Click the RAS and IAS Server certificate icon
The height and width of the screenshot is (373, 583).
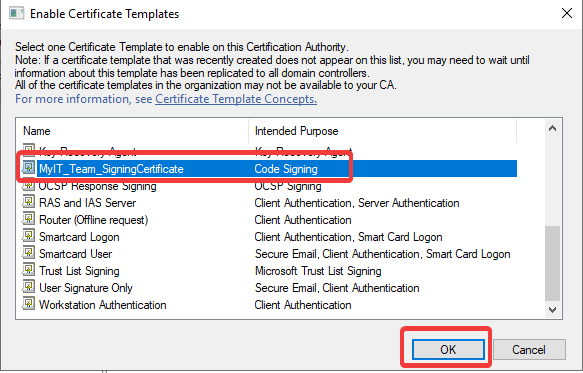pos(28,202)
